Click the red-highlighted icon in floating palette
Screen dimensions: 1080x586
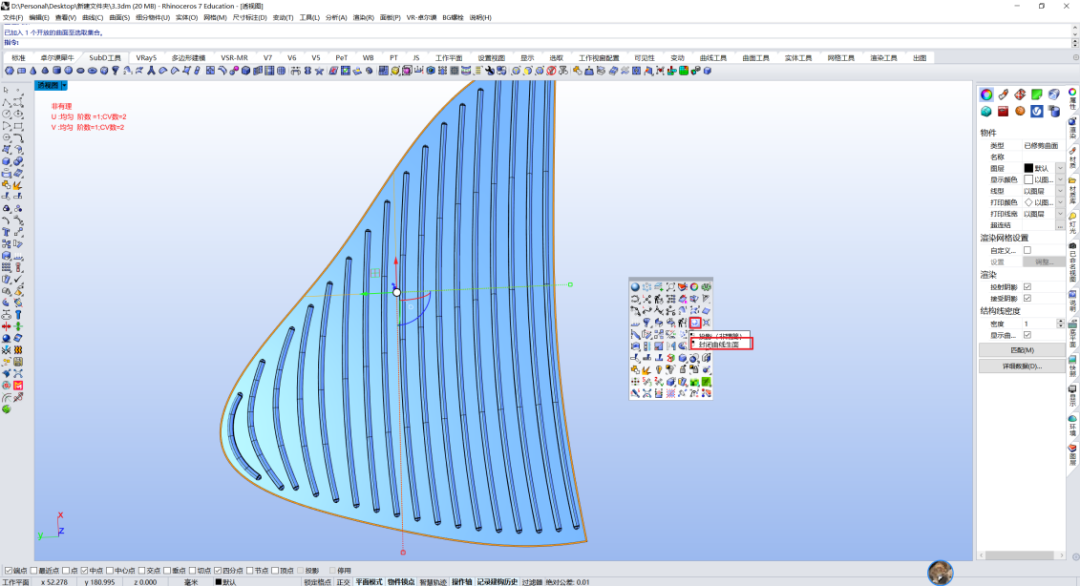click(695, 322)
